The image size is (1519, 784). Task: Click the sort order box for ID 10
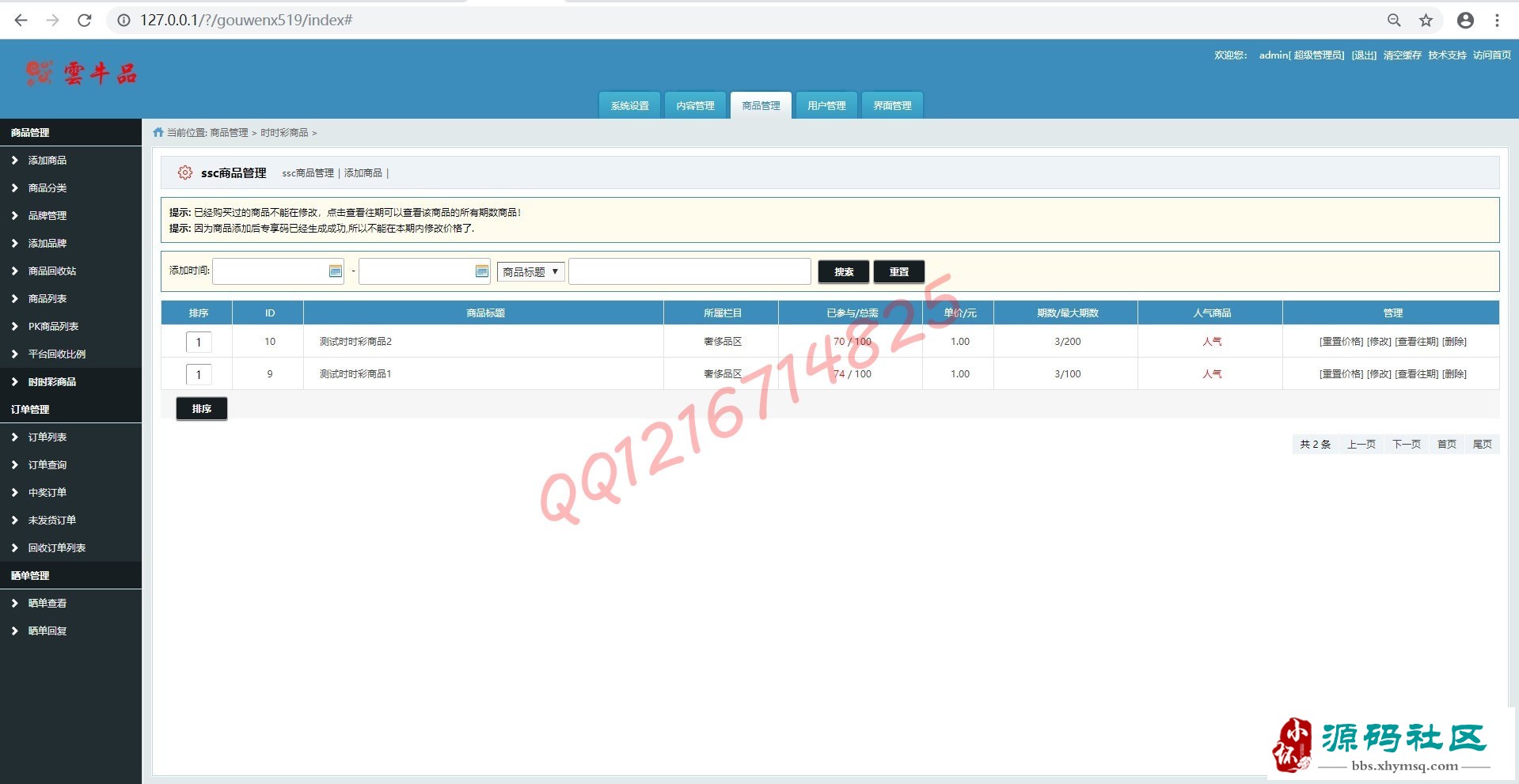pos(199,342)
